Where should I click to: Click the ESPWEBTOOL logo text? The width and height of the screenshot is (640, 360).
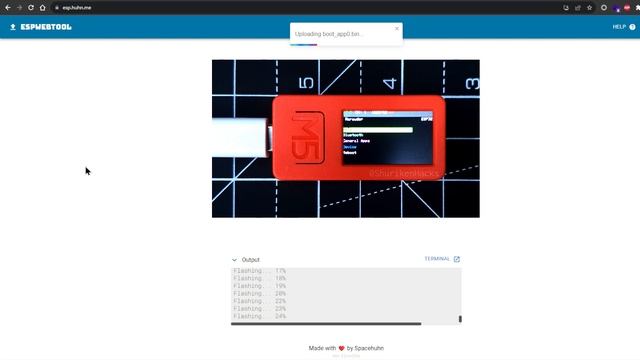46,27
